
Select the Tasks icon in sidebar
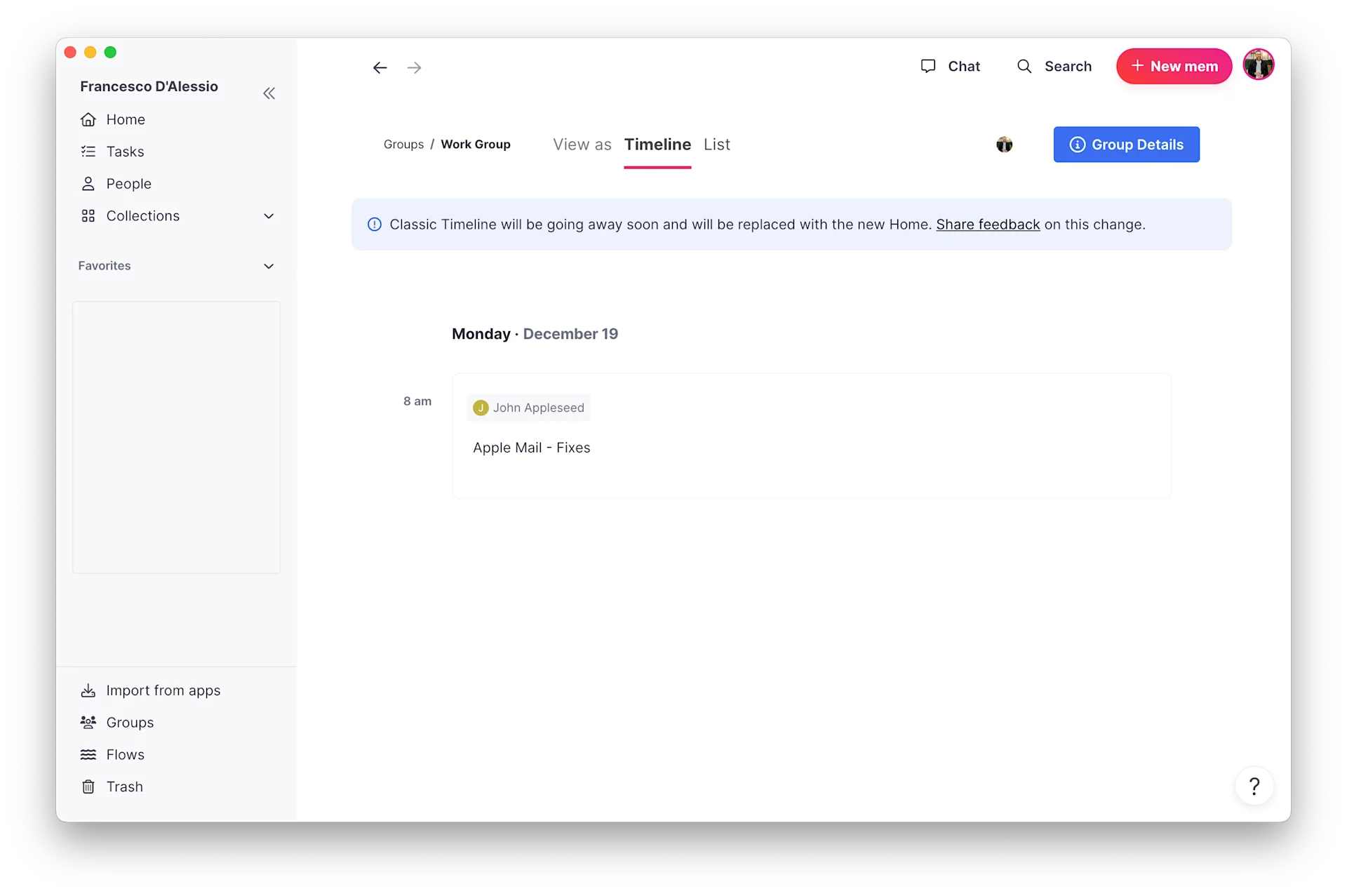tap(88, 151)
